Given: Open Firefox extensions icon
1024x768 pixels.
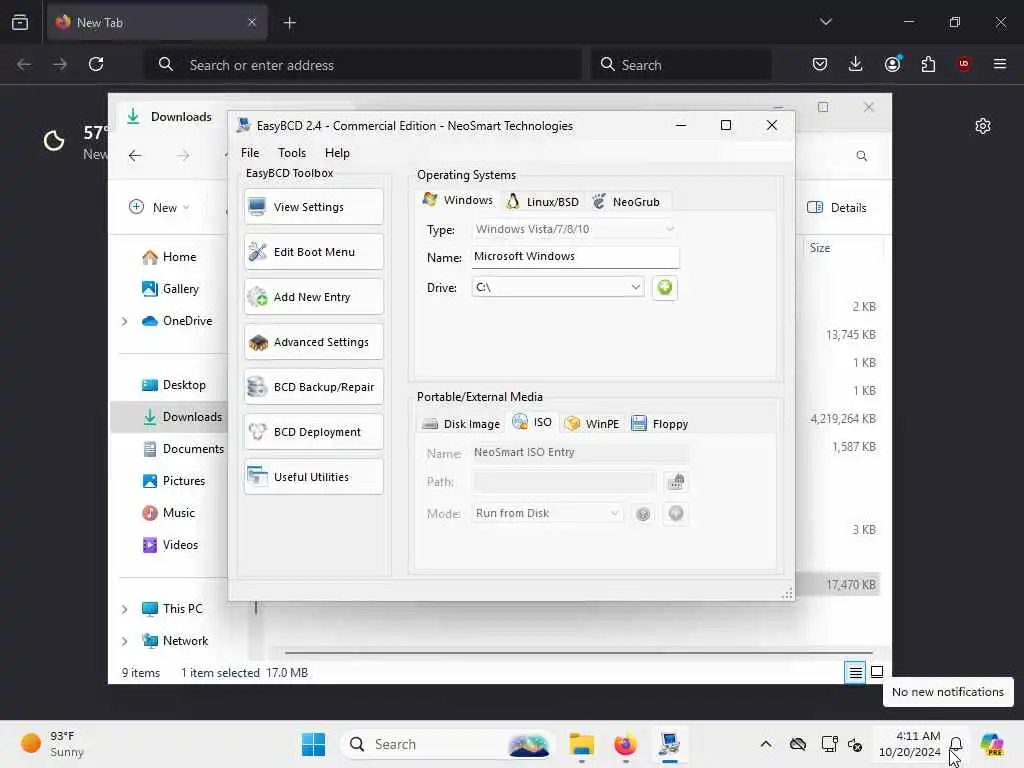Looking at the screenshot, I should (x=928, y=64).
